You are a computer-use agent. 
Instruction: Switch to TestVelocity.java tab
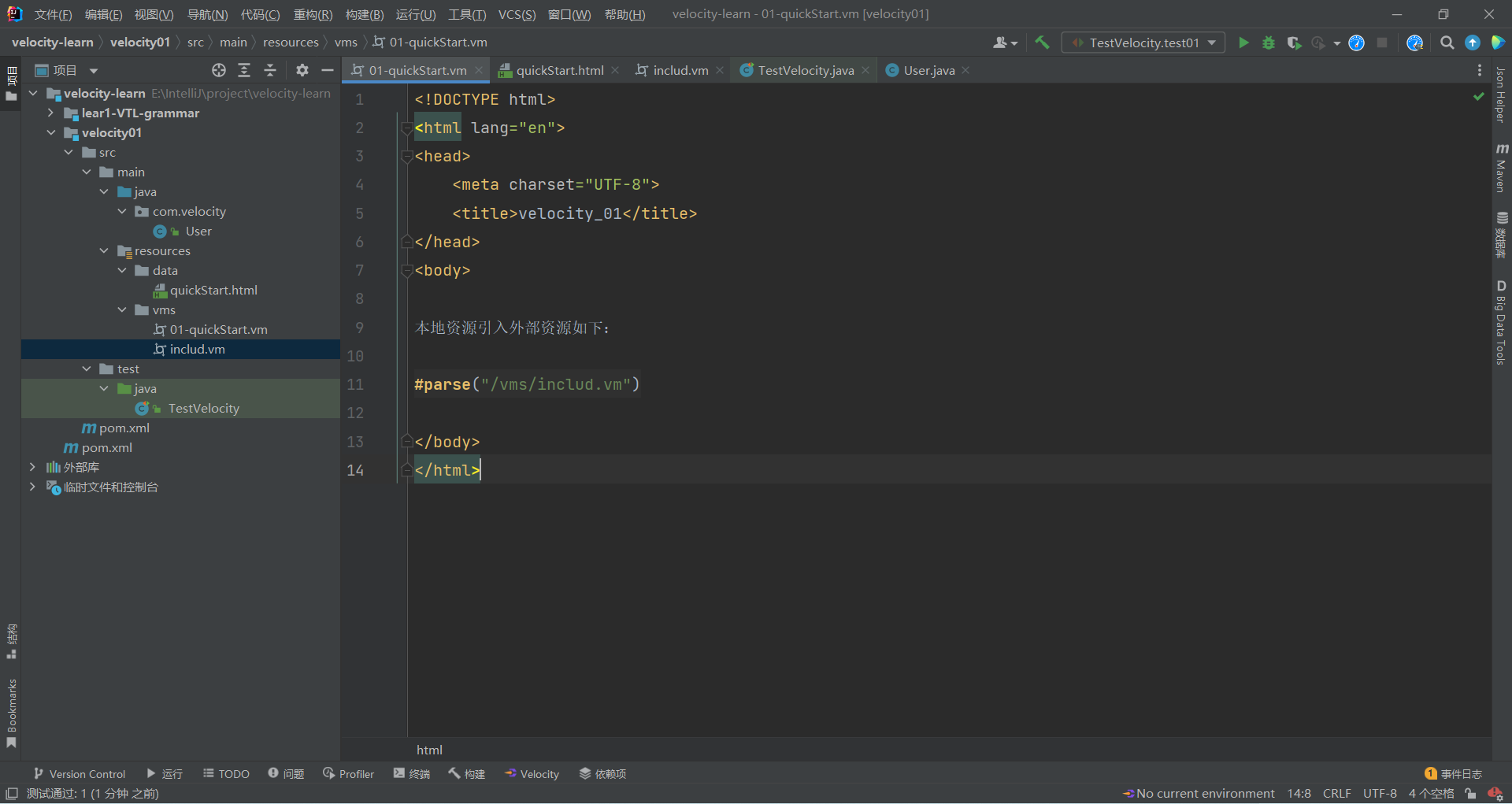tap(806, 70)
